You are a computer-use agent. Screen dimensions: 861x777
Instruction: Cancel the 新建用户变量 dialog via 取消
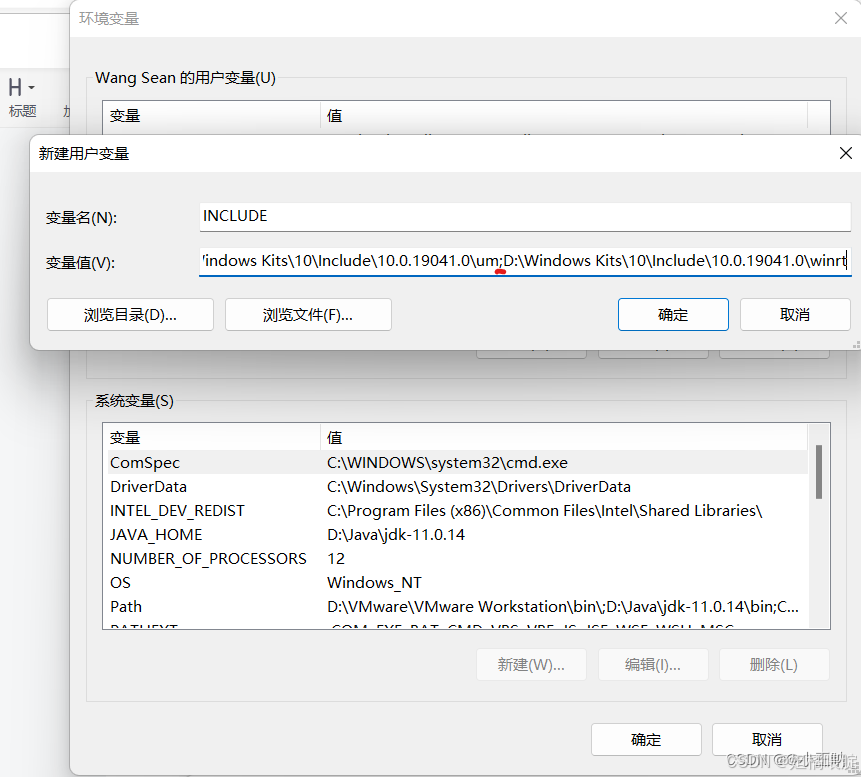click(795, 314)
